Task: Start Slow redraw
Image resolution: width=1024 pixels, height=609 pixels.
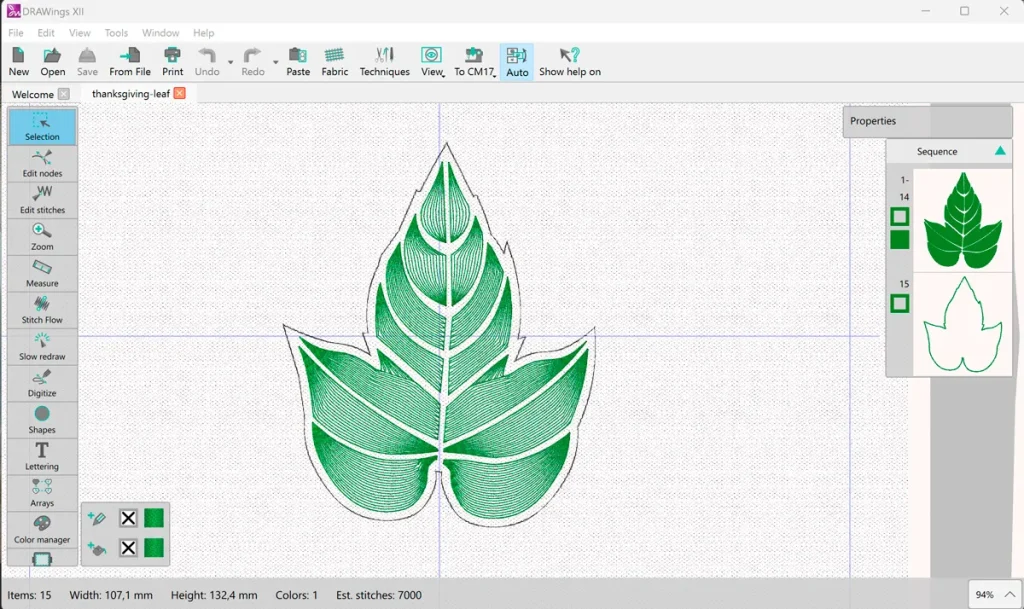Action: click(42, 346)
